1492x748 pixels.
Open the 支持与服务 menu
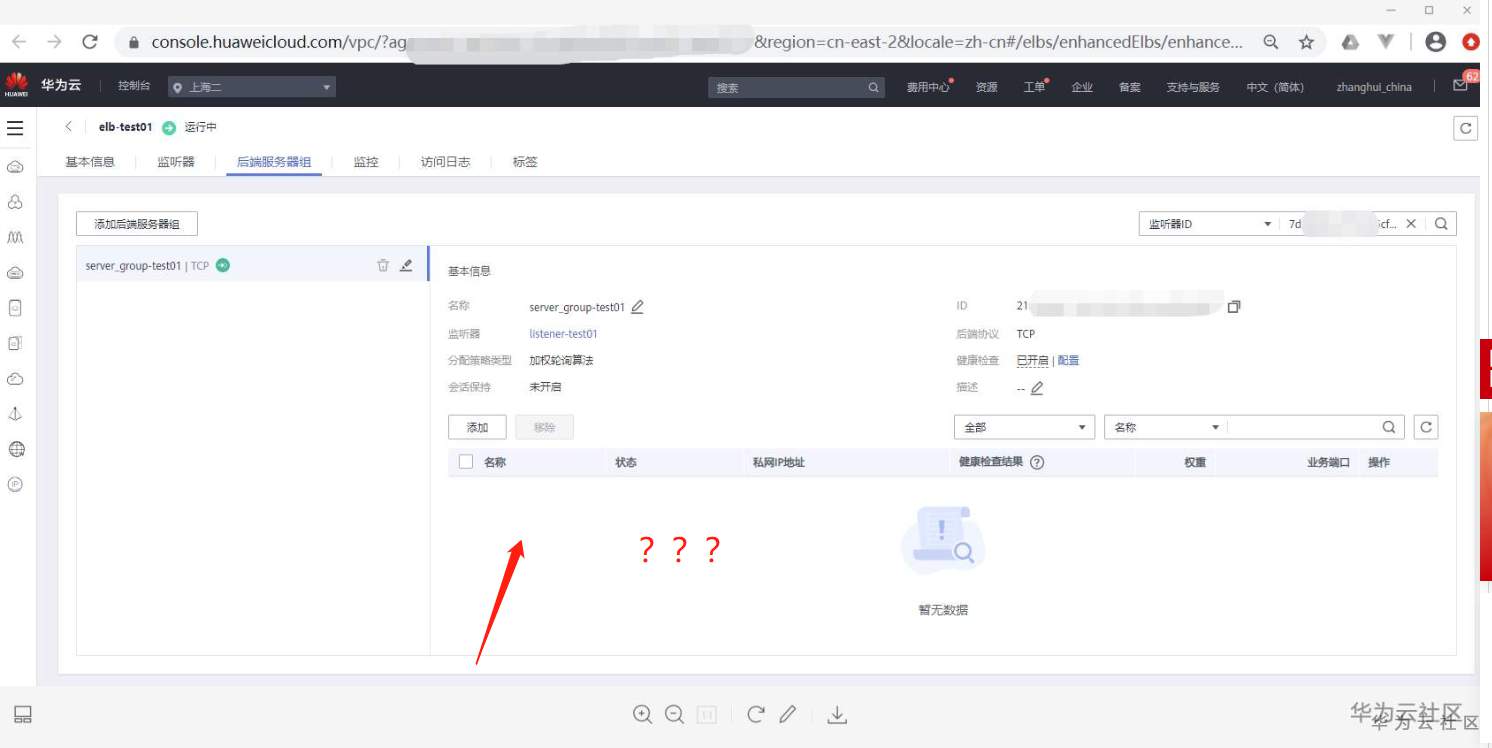pyautogui.click(x=1193, y=87)
